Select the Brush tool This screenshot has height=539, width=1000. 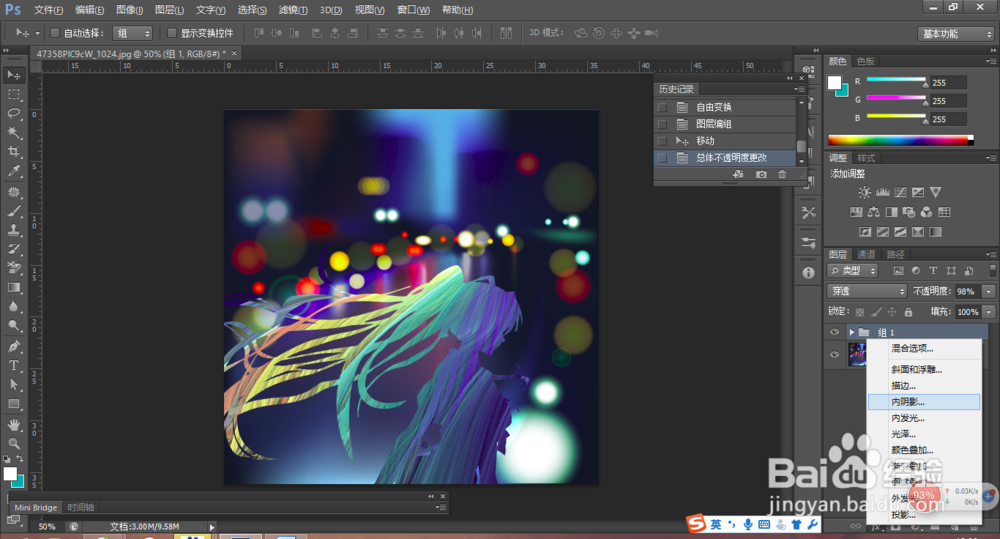point(13,211)
